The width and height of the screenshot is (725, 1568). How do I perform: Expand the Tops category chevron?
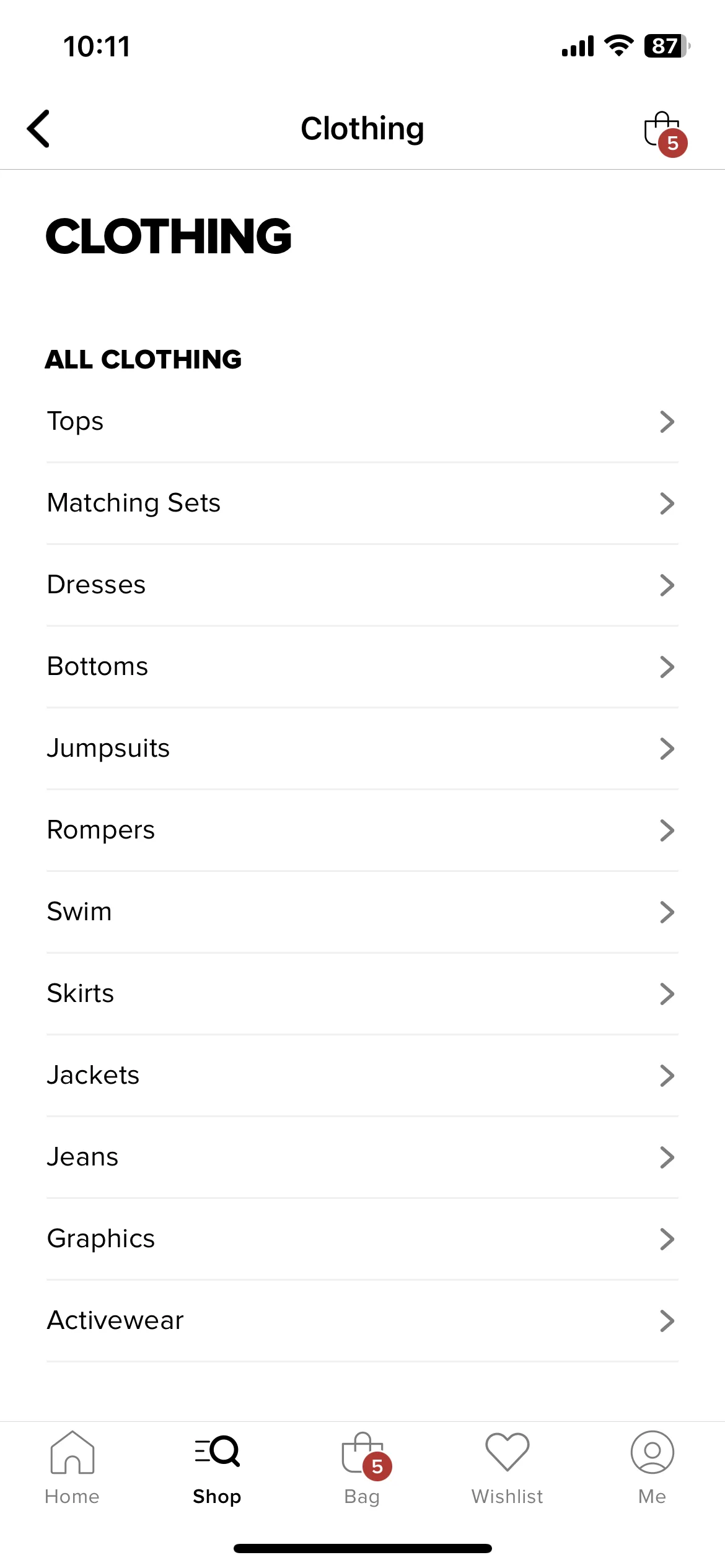click(667, 422)
